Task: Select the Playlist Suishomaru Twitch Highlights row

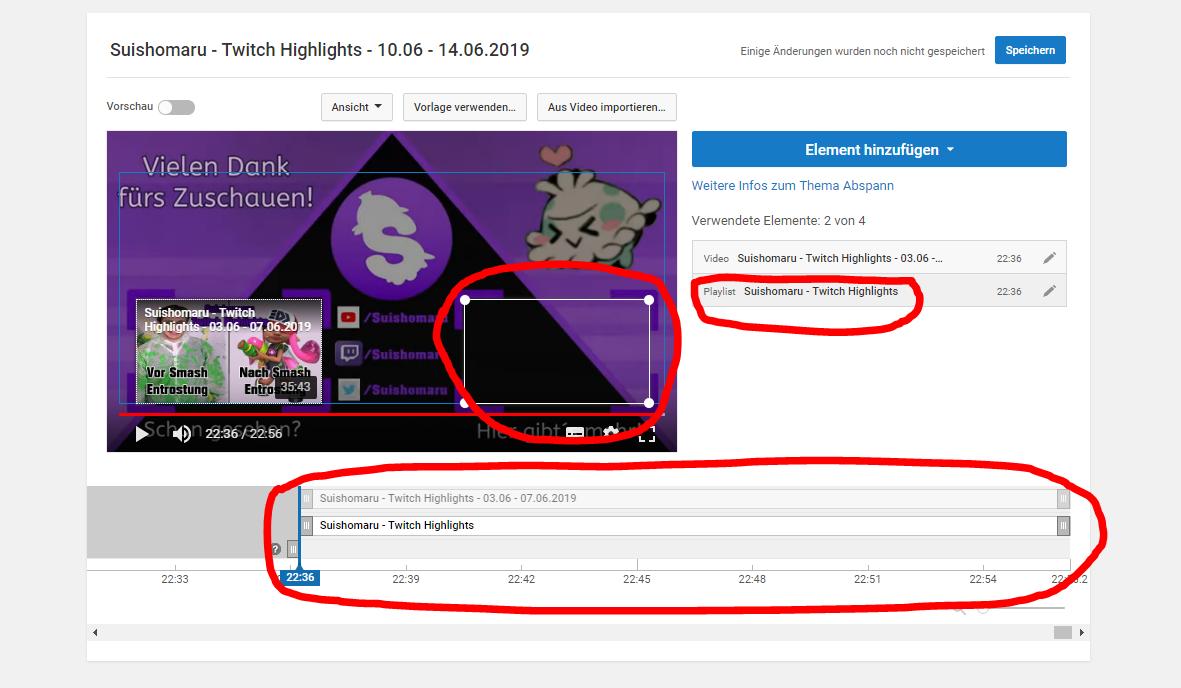Action: point(879,291)
